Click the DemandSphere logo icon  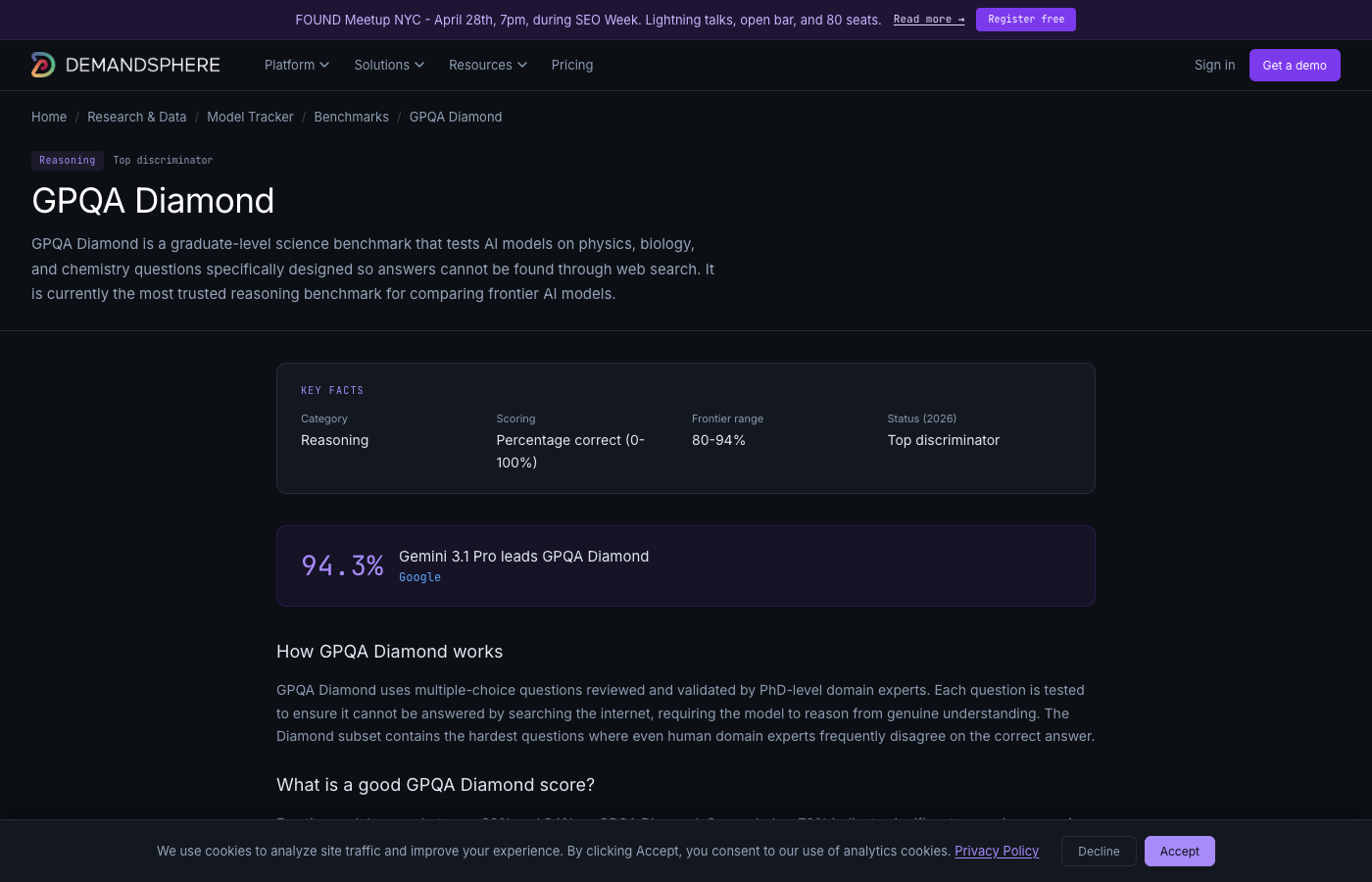43,65
